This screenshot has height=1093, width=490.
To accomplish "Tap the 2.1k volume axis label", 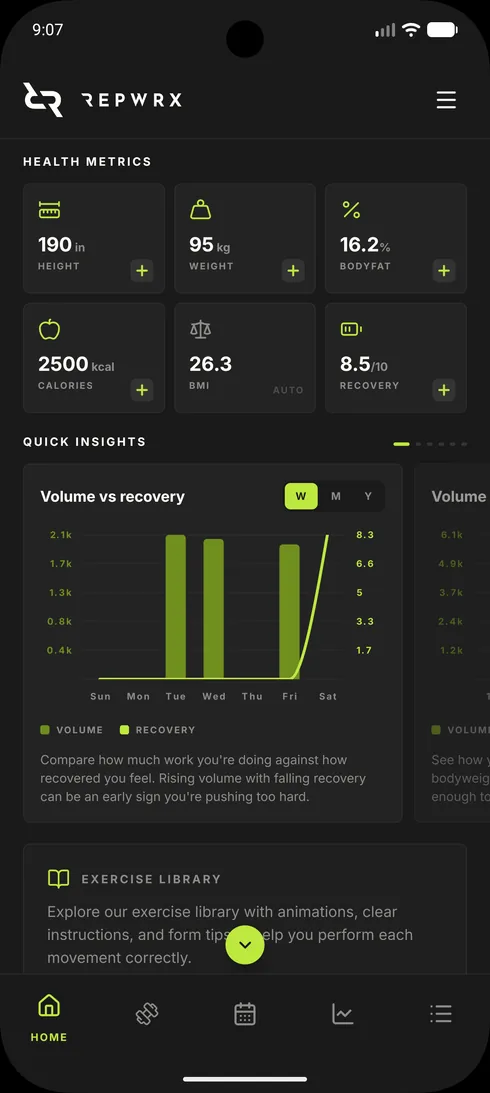I will pyautogui.click(x=61, y=535).
